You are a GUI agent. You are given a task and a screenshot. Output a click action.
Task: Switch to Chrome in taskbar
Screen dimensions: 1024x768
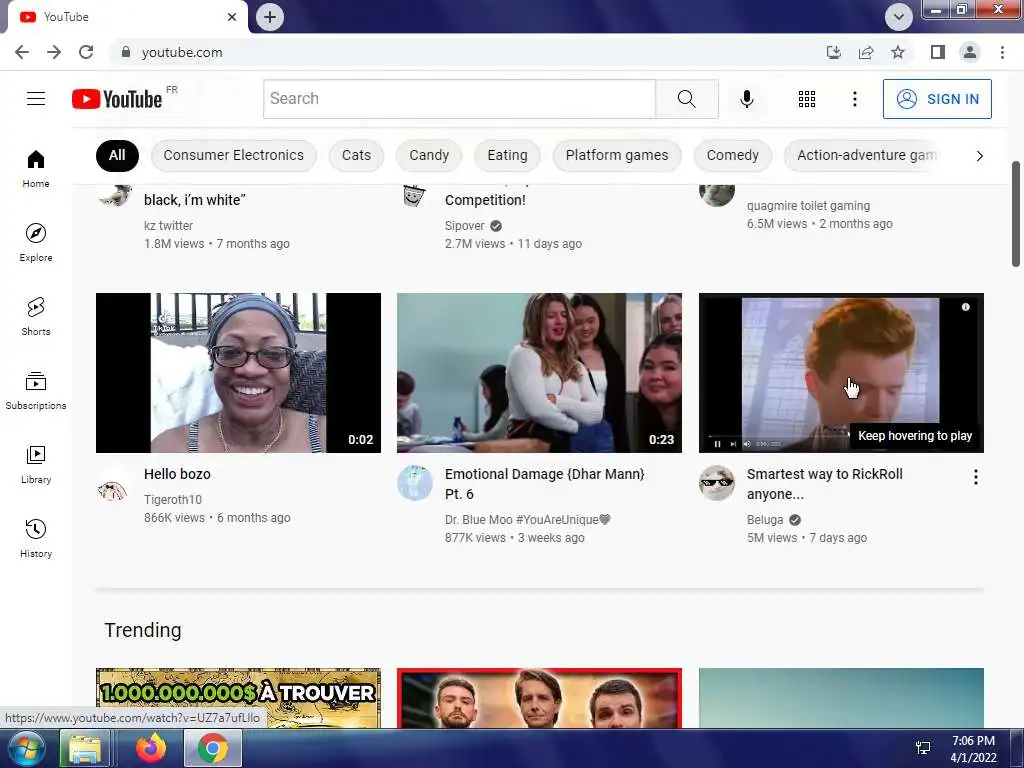pos(213,748)
